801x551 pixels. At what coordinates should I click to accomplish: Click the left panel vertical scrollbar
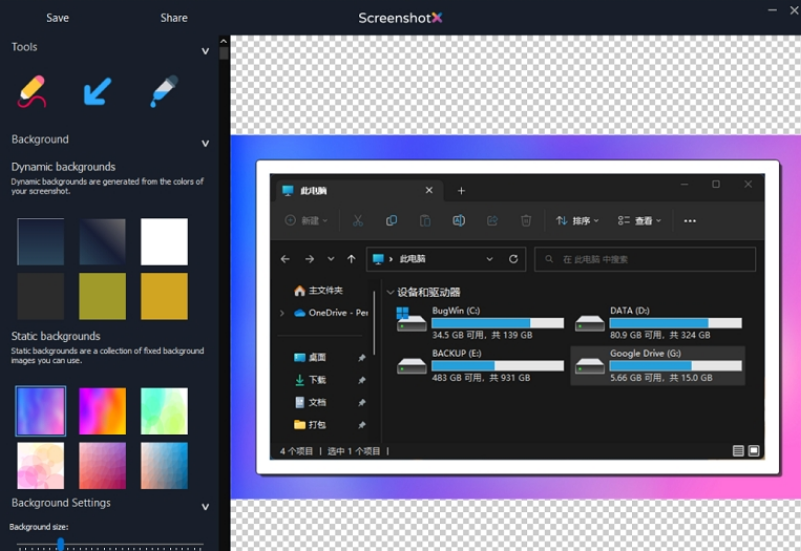tap(224, 52)
